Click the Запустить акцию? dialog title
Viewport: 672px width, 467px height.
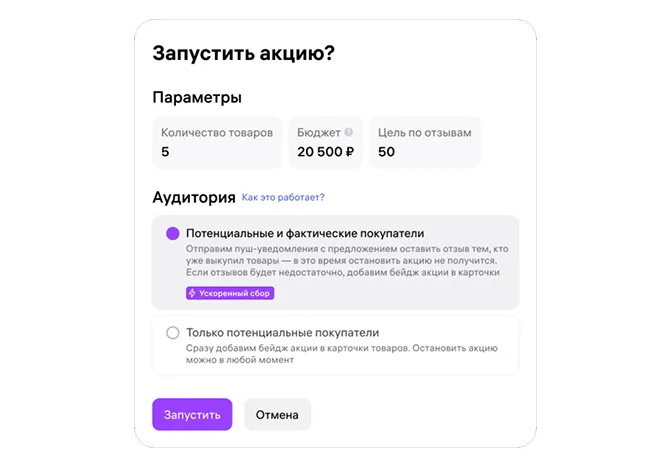coord(243,54)
